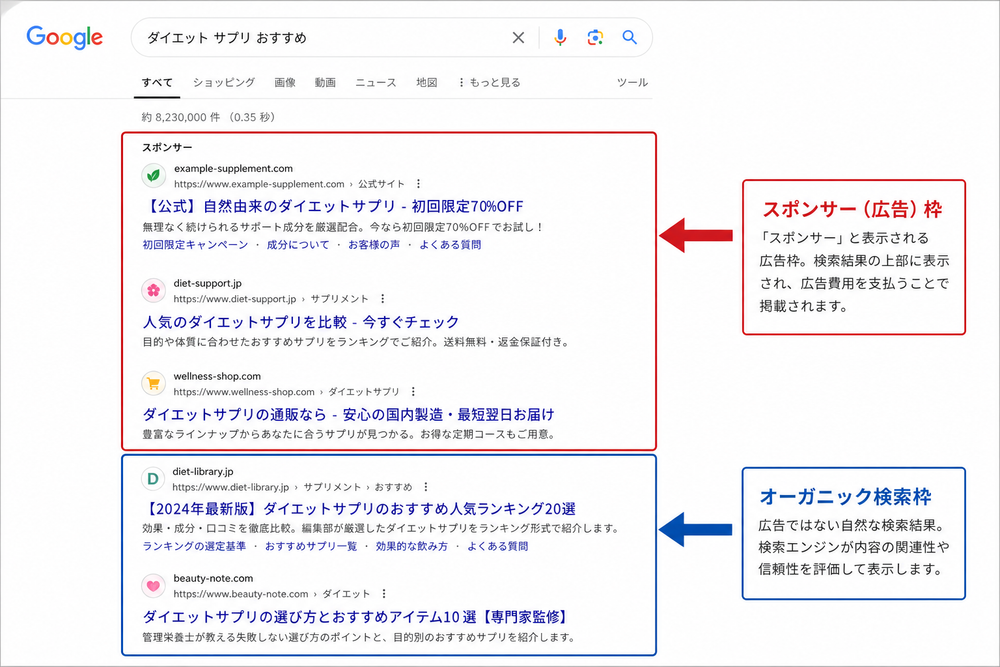Image resolution: width=1000 pixels, height=667 pixels.
Task: Switch to the ショッピング tab
Action: point(224,82)
